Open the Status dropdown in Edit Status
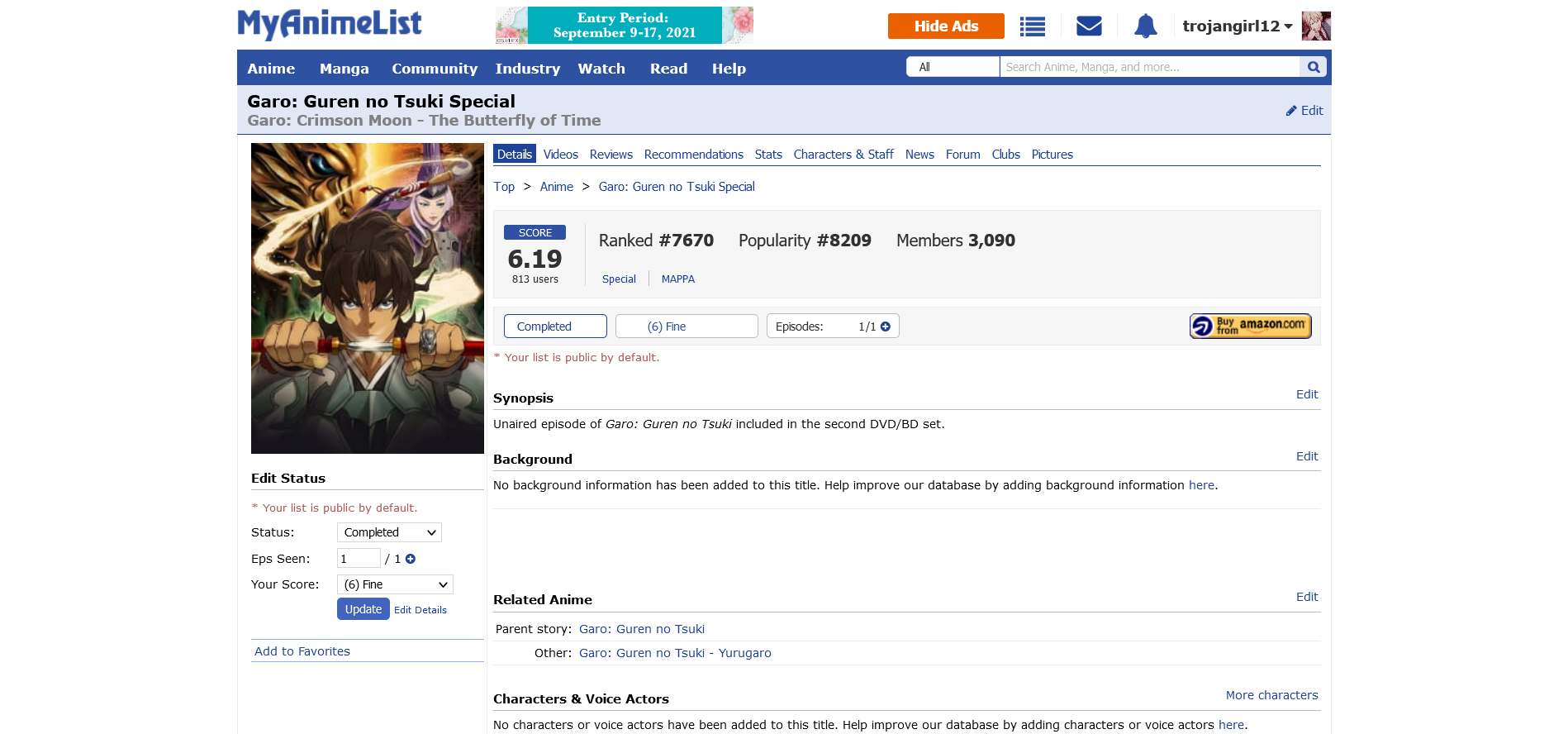Viewport: 1568px width, 734px height. [389, 532]
